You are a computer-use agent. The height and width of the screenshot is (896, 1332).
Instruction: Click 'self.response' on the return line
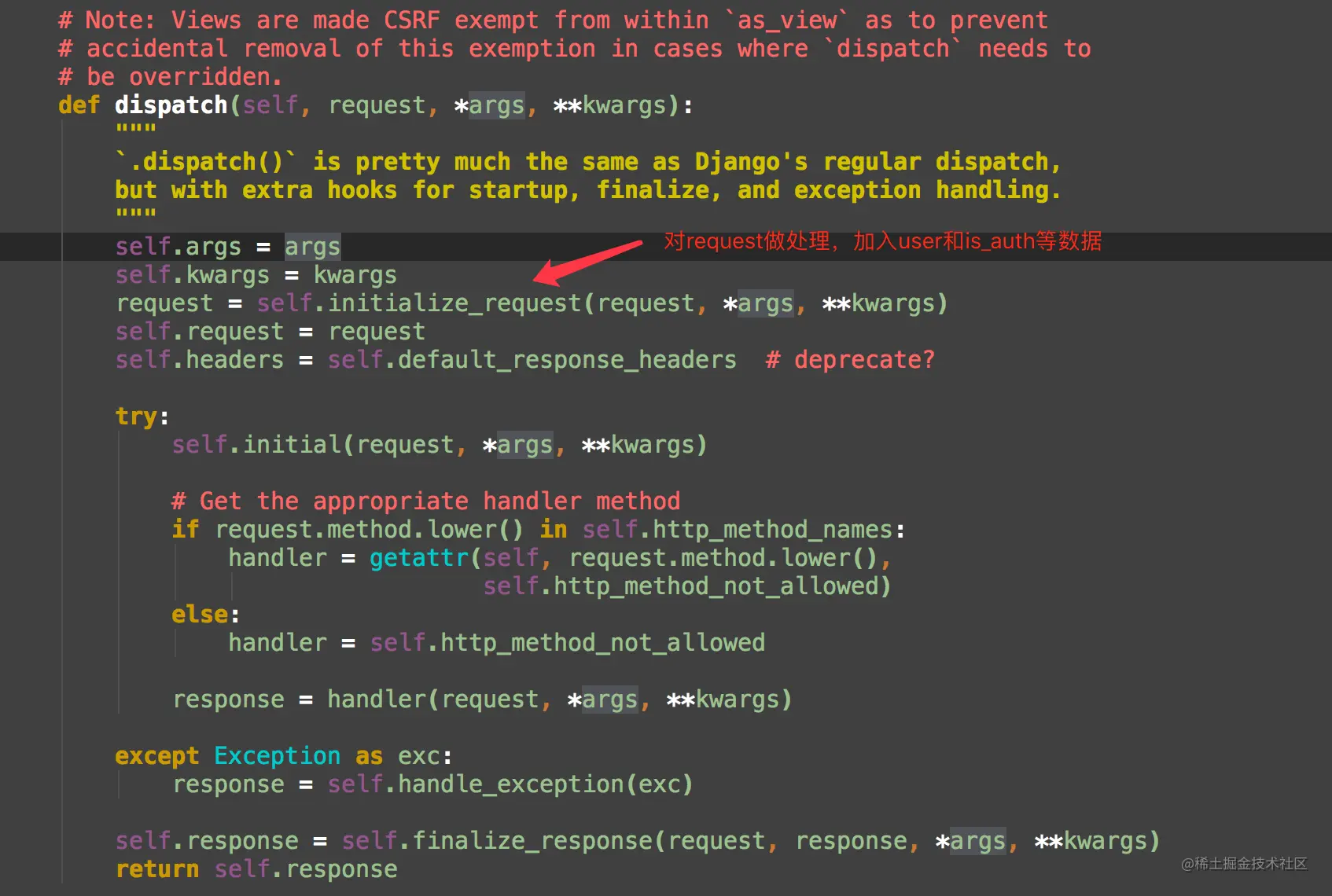305,868
